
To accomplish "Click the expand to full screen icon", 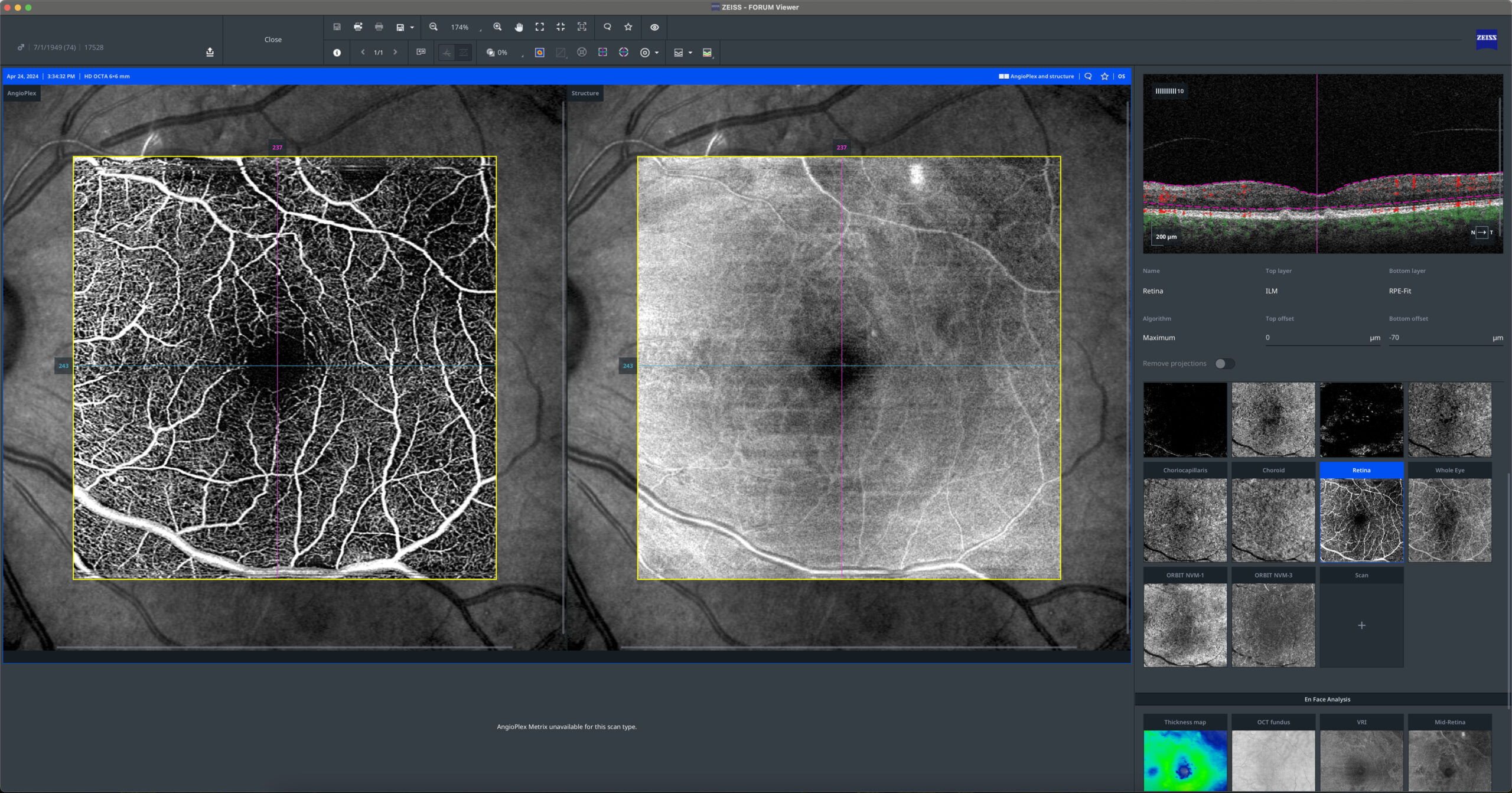I will pos(540,27).
